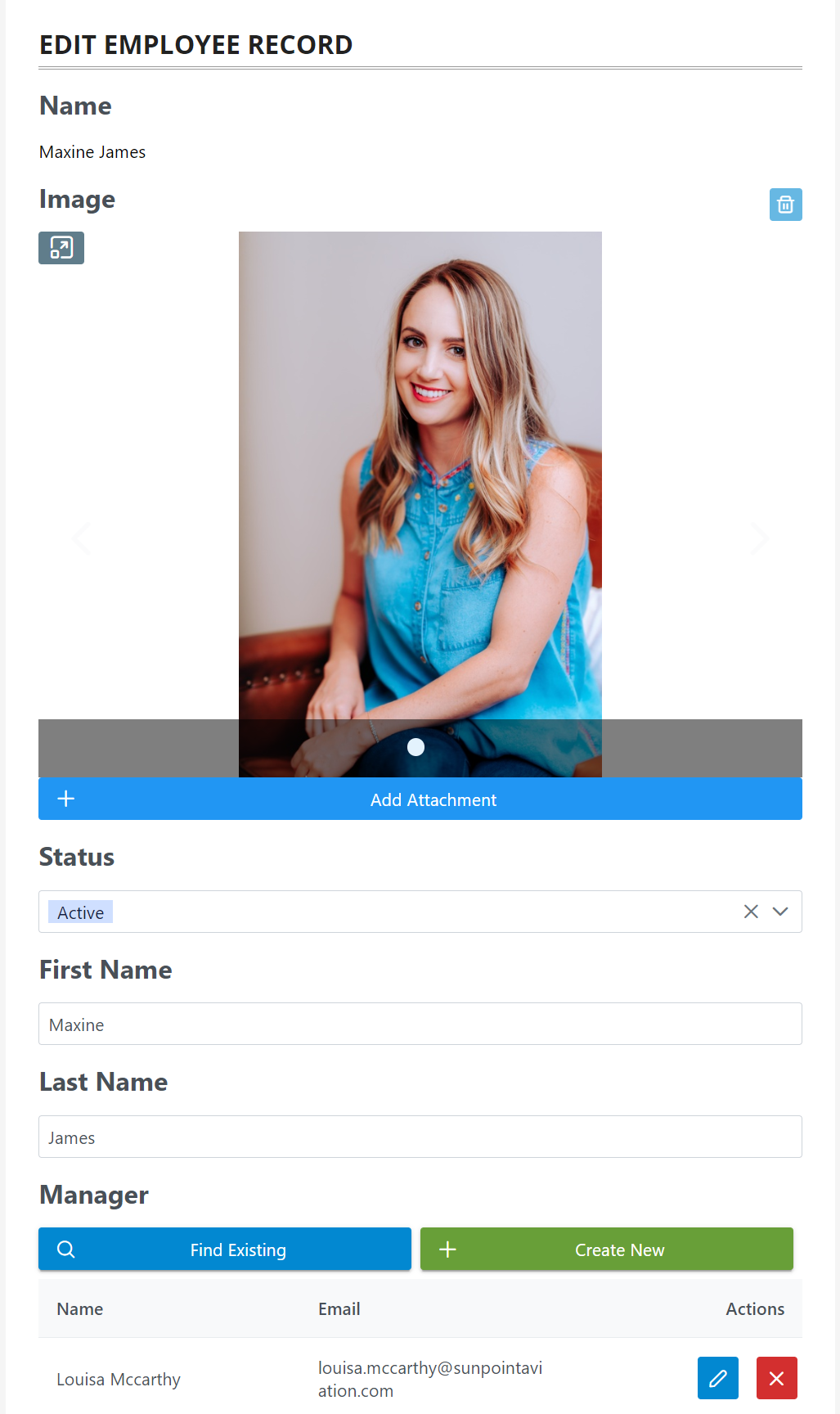The width and height of the screenshot is (840, 1414).
Task: Open Louisa Mccarthy manager entry
Action: point(119,1379)
